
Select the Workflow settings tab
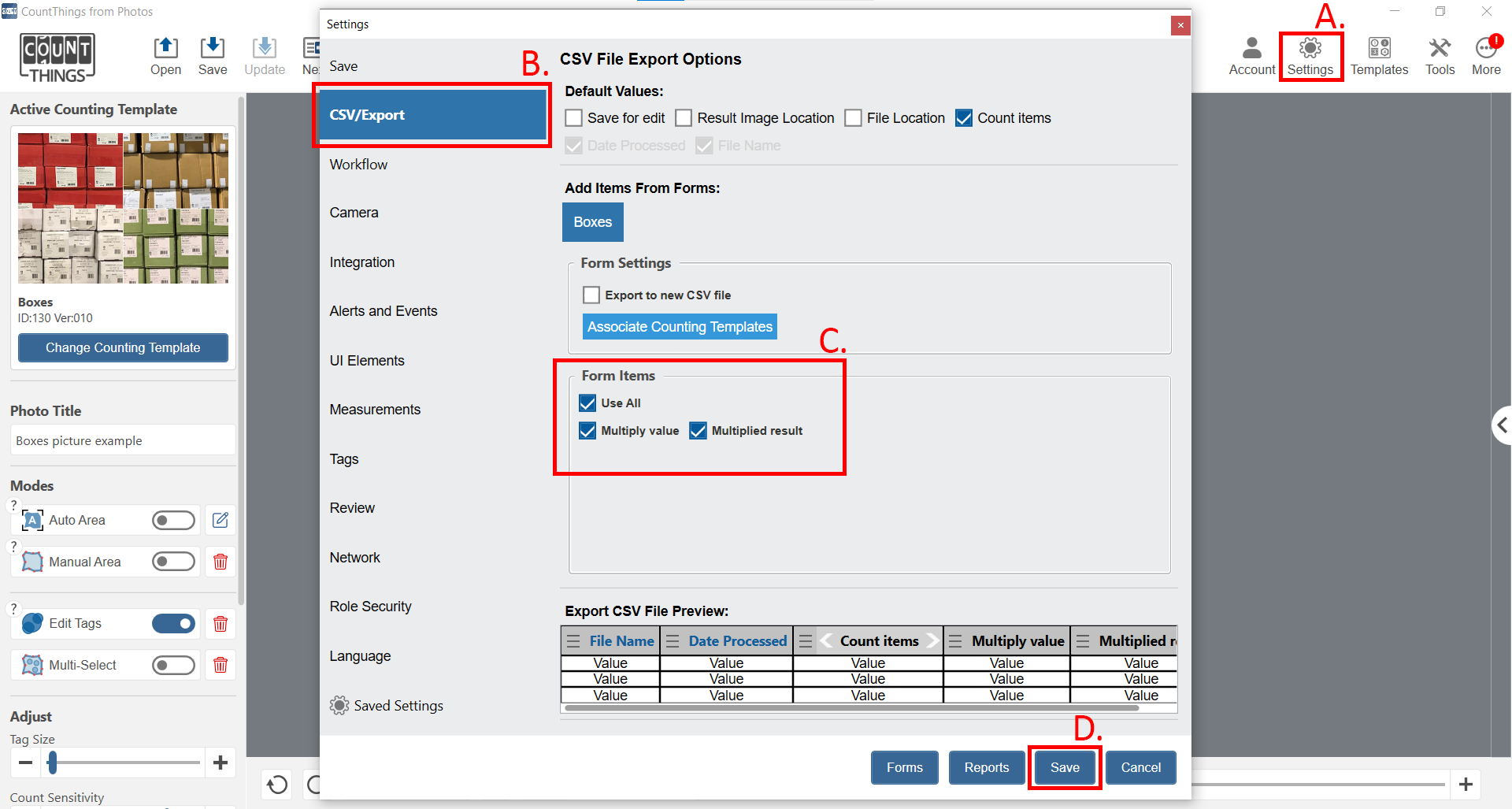[358, 165]
